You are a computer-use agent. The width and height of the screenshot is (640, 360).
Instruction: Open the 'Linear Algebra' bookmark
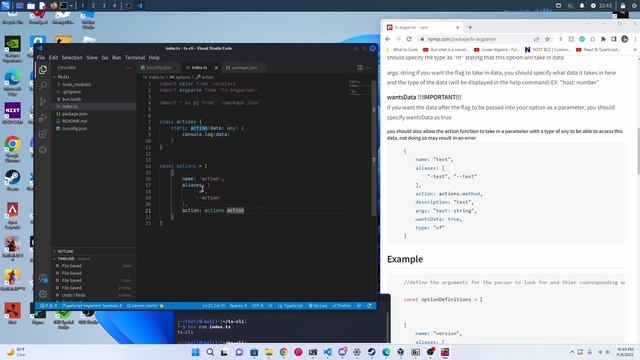(497, 50)
